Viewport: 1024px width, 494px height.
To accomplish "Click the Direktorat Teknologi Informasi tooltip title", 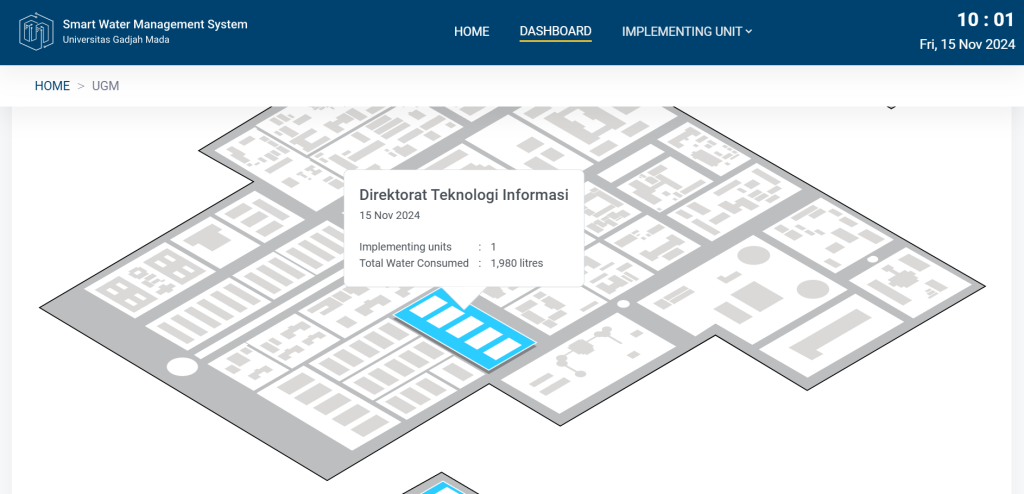I will [x=463, y=195].
